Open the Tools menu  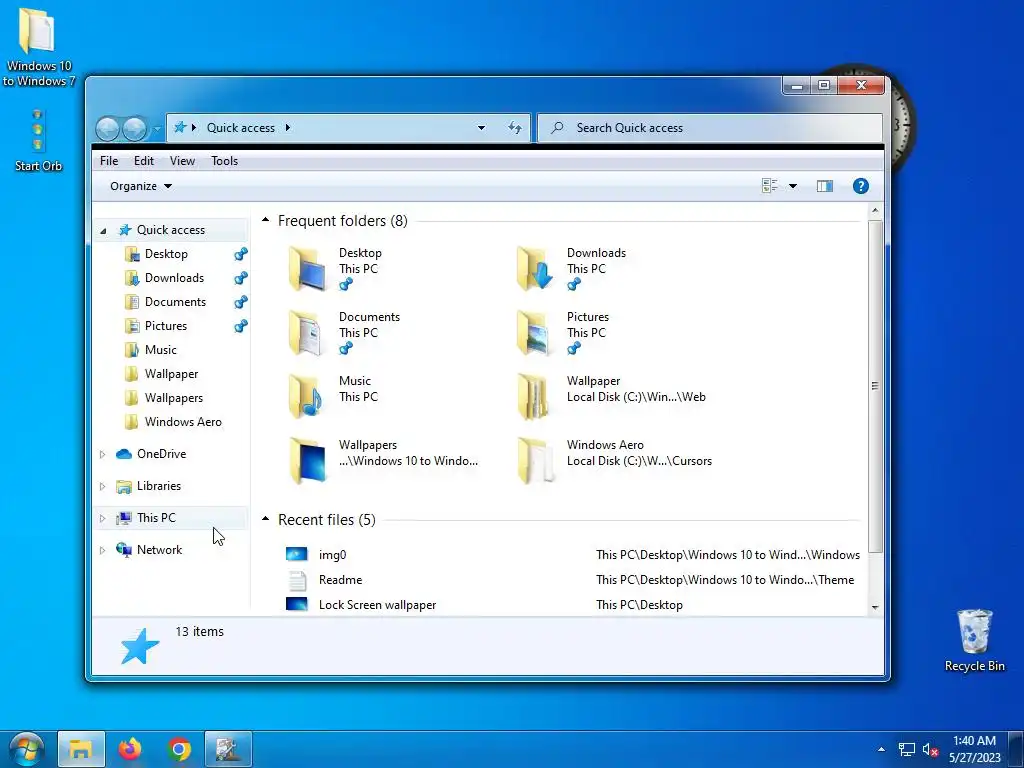point(224,161)
